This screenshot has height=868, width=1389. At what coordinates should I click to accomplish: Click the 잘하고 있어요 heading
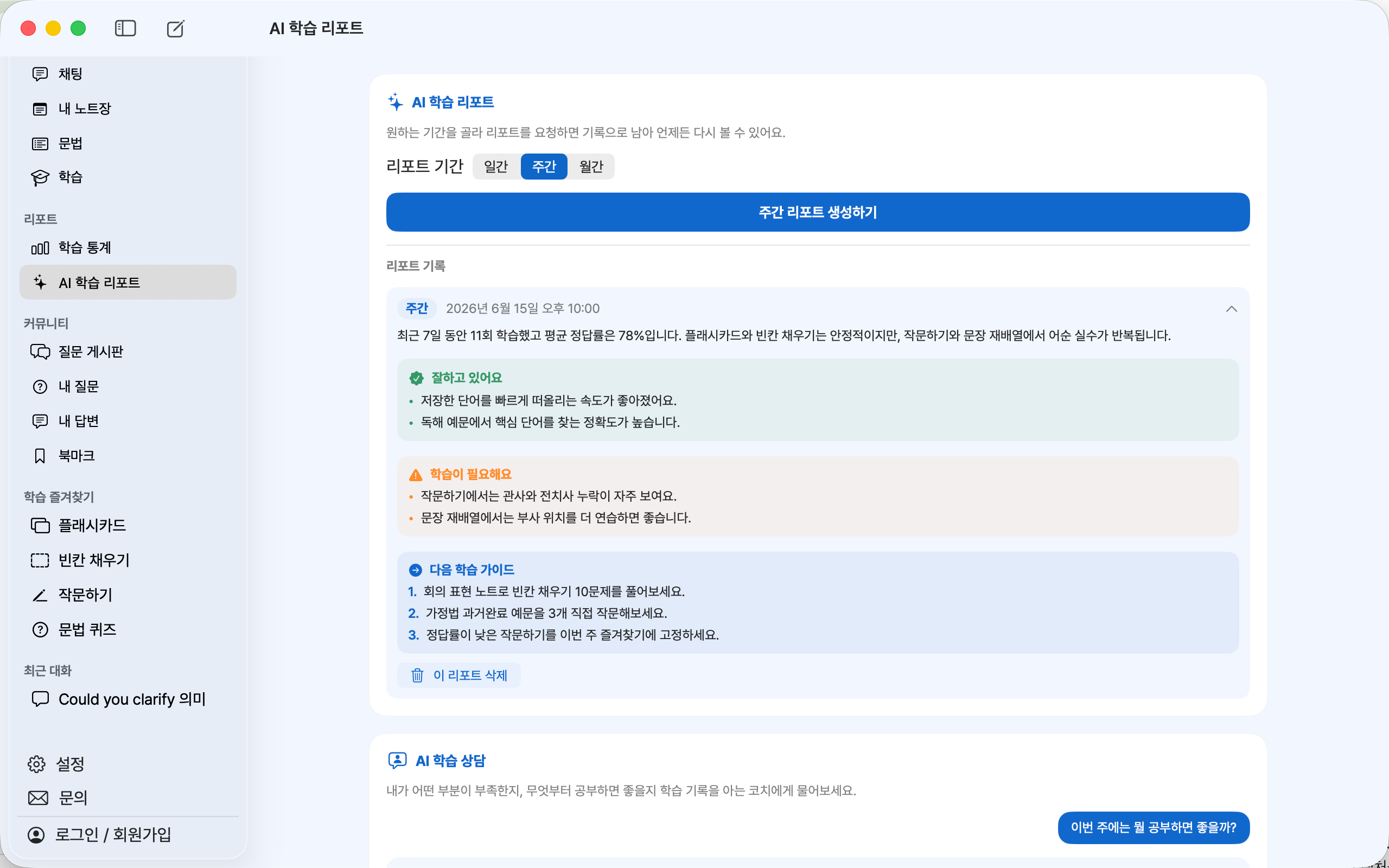pos(467,378)
